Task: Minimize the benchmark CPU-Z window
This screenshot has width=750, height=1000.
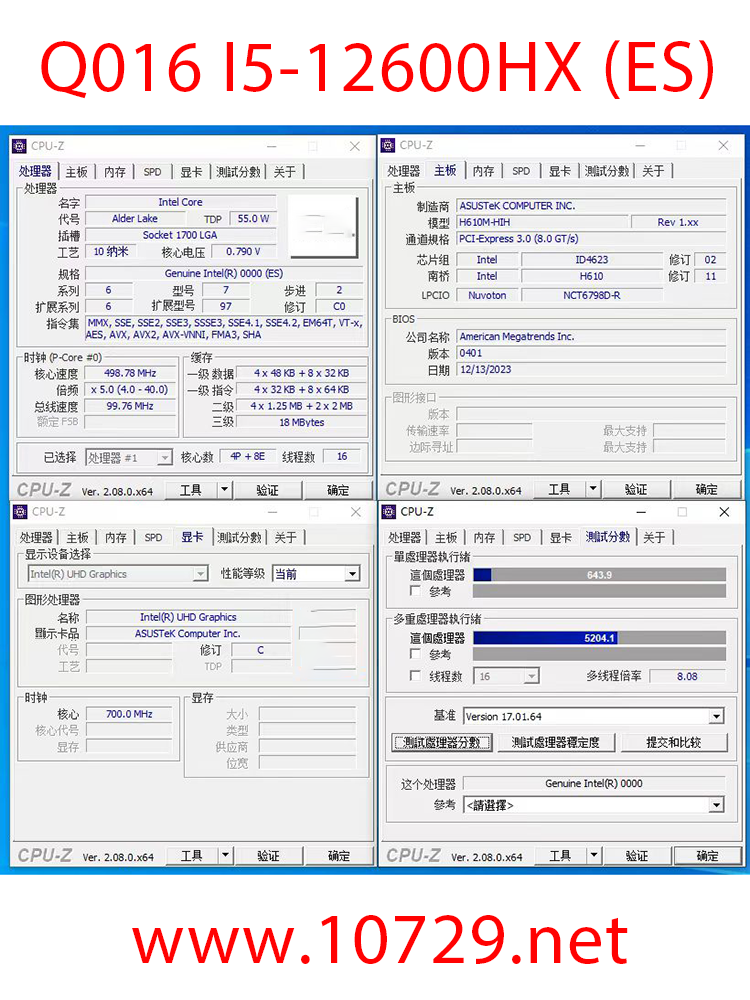Action: point(641,512)
